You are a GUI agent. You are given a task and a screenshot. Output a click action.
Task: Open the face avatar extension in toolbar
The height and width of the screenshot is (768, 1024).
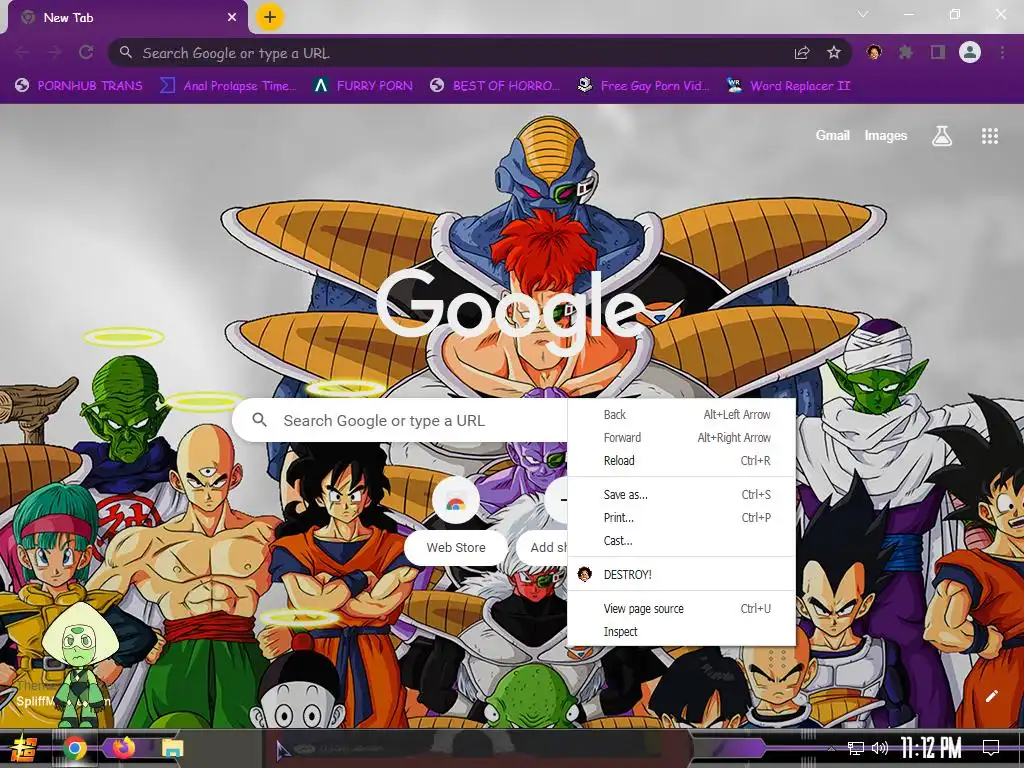point(874,52)
